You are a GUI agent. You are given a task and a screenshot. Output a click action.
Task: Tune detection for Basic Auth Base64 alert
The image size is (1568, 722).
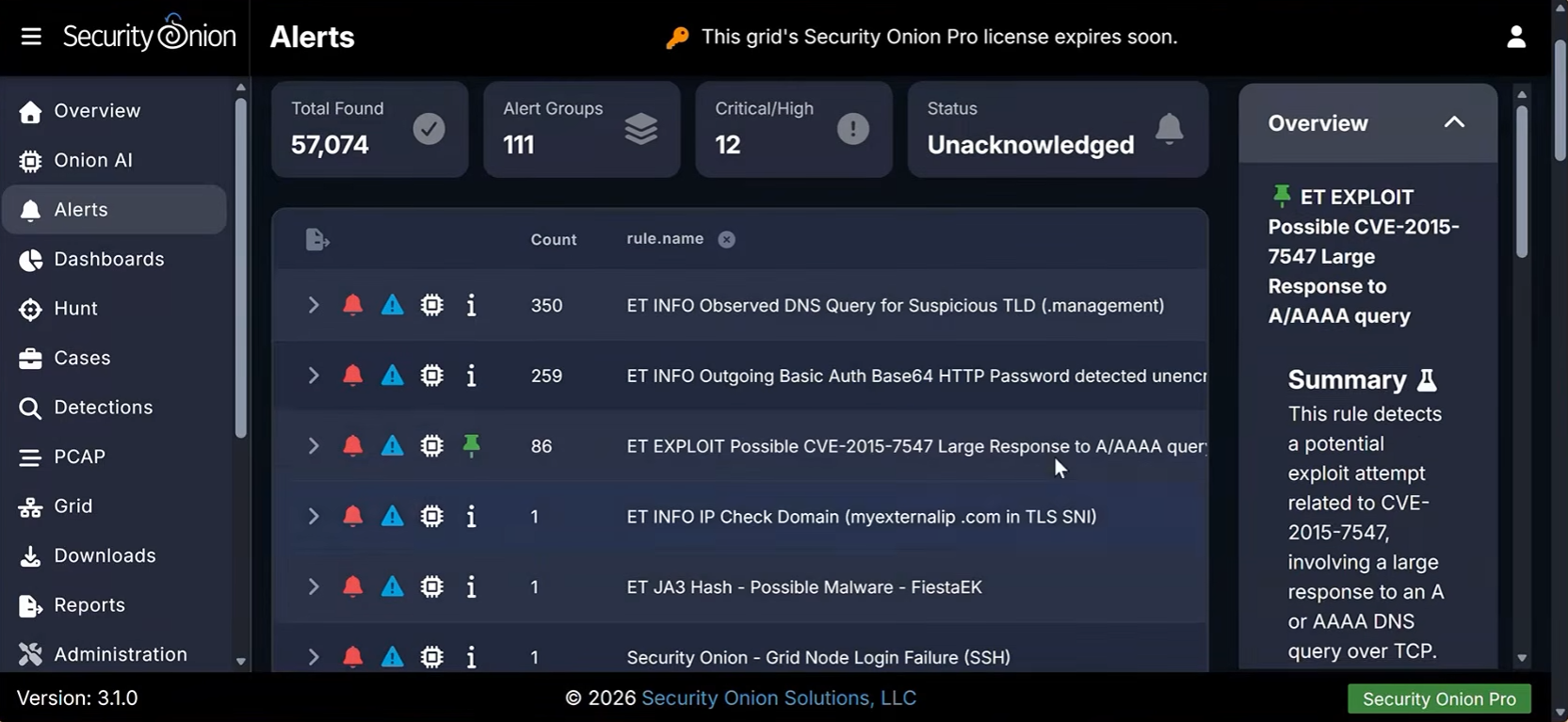431,376
